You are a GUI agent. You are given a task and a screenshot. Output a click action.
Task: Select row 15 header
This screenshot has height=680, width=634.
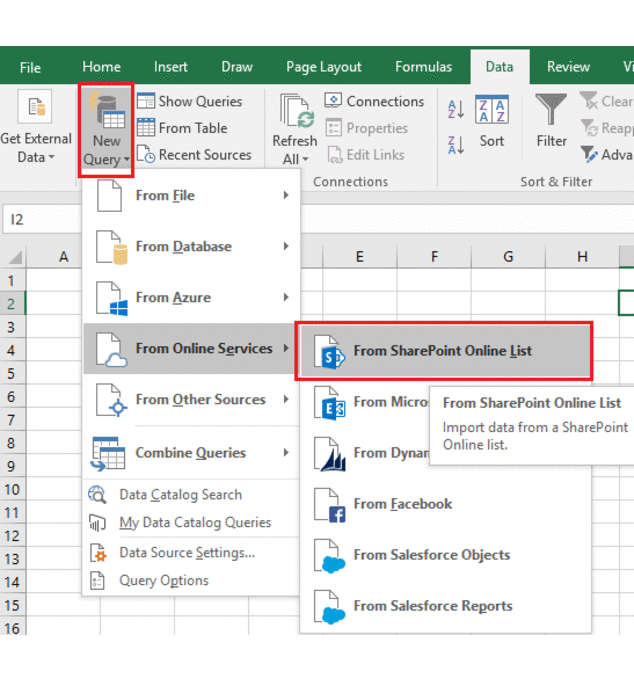coord(12,605)
